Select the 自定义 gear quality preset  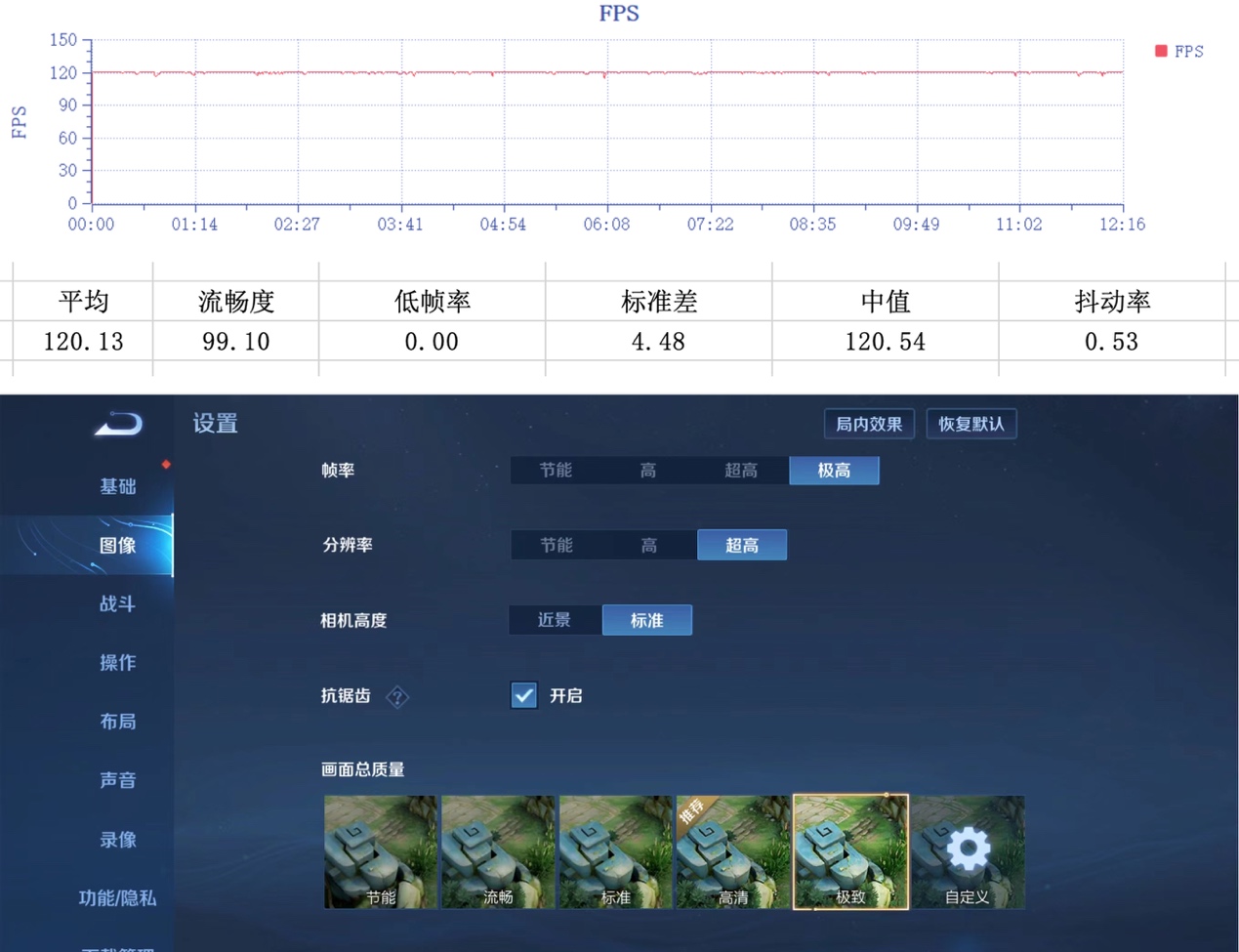(x=968, y=852)
